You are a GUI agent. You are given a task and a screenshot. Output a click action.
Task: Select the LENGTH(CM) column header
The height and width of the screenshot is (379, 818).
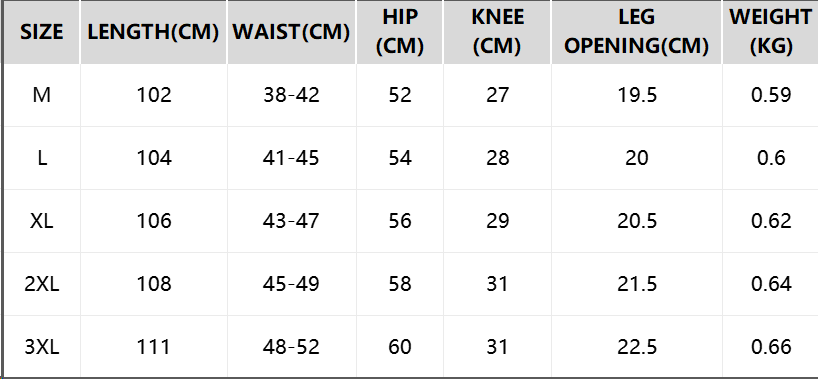[x=153, y=32]
